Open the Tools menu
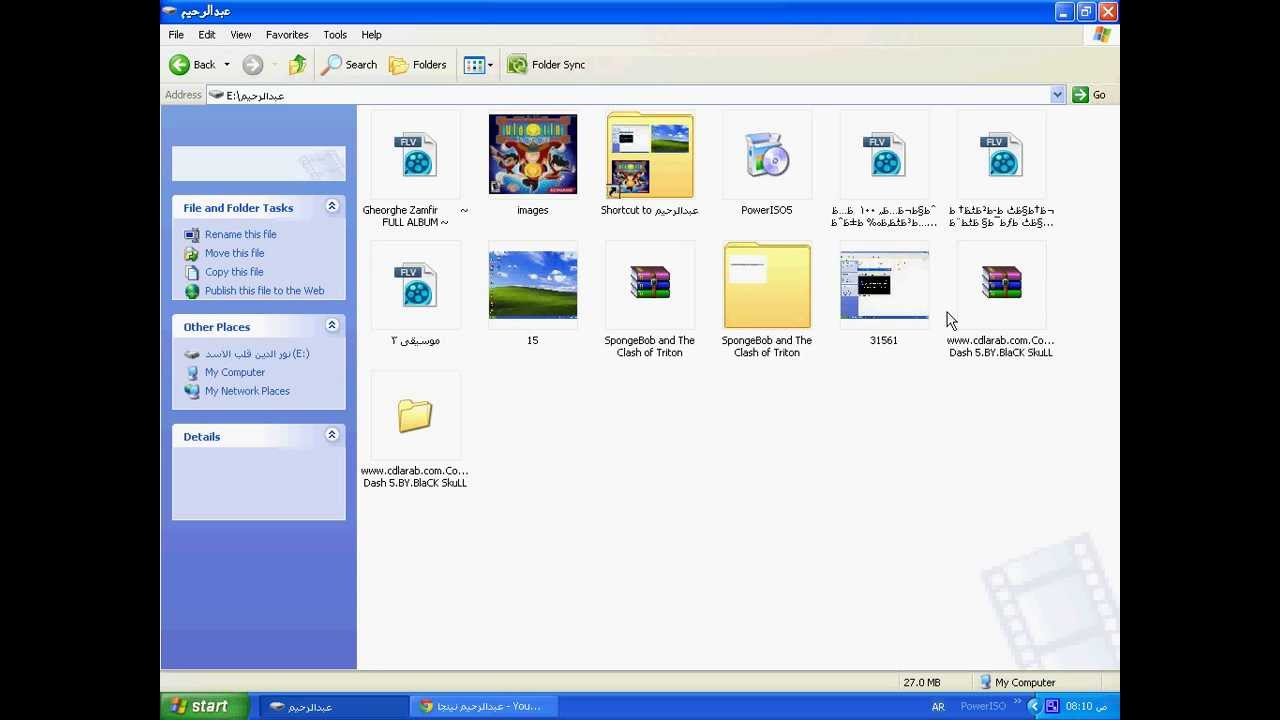 pos(335,35)
